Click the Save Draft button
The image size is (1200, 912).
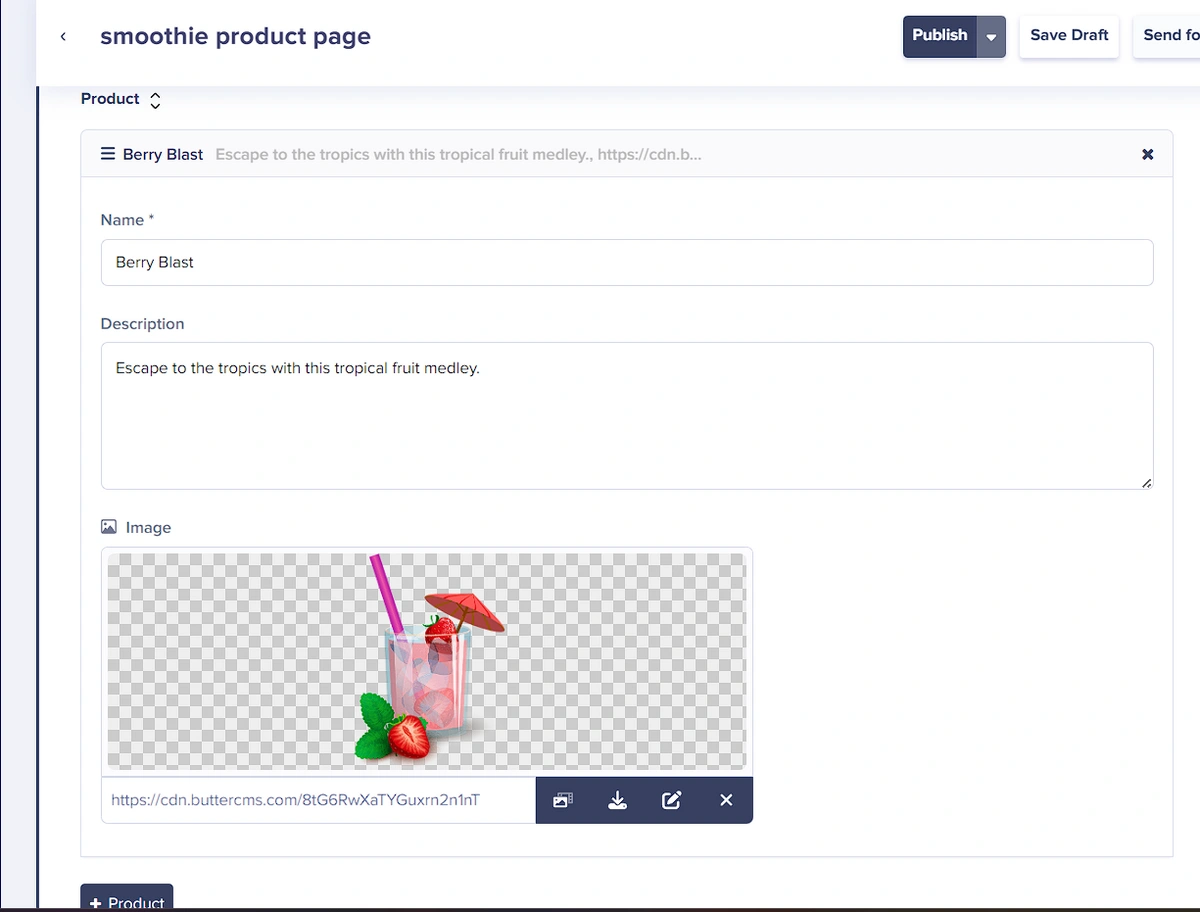click(1068, 36)
